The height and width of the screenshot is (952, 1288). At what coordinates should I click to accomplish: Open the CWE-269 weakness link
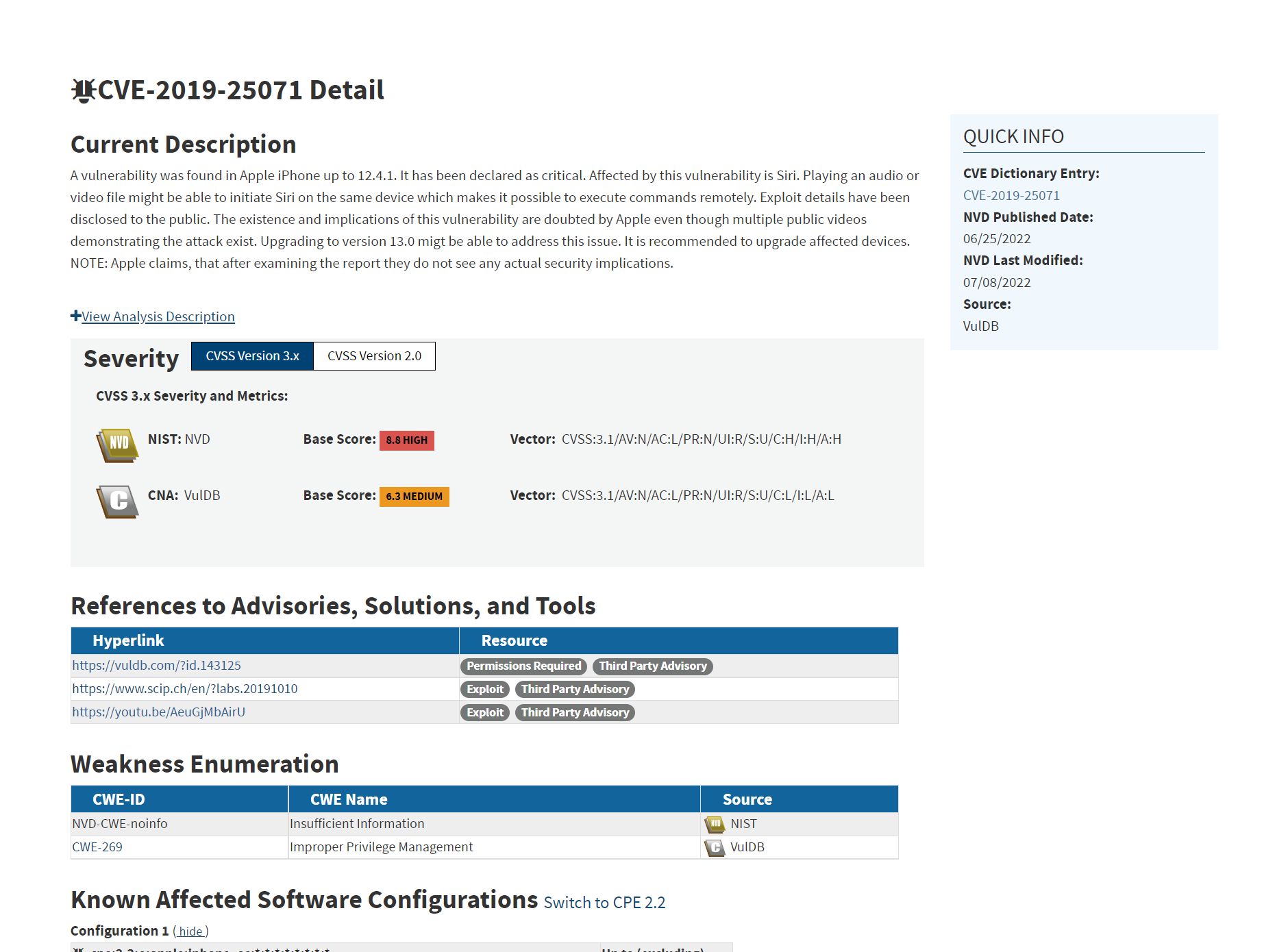(x=96, y=847)
